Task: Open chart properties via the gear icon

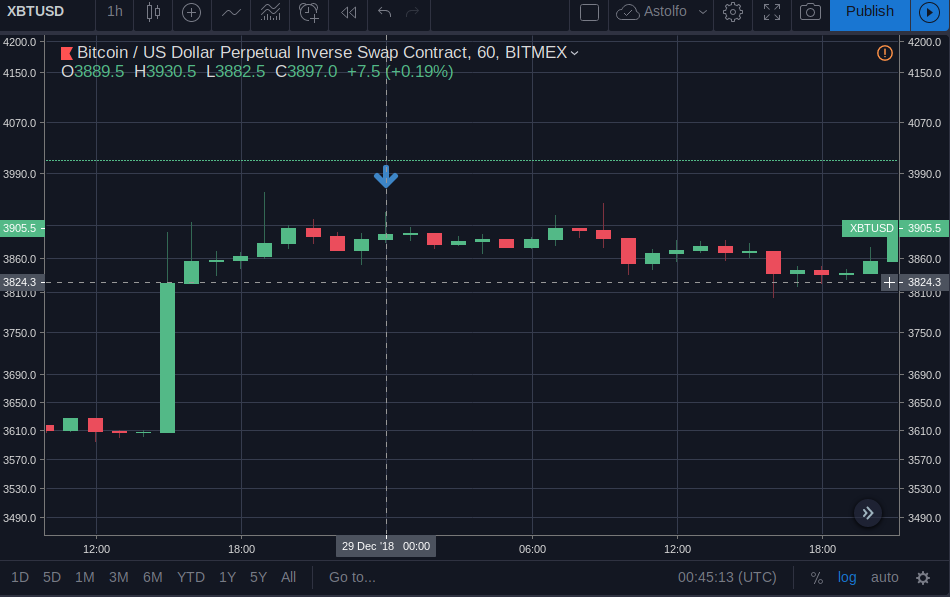Action: tap(733, 13)
